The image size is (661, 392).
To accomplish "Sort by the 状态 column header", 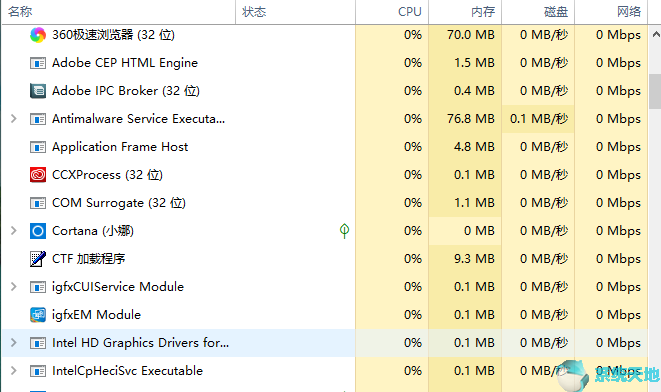I will tap(296, 12).
